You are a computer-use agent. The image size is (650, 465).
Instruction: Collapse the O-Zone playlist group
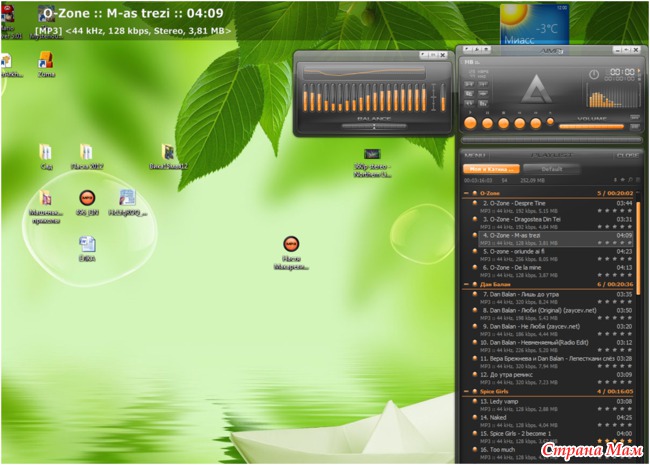tap(466, 193)
